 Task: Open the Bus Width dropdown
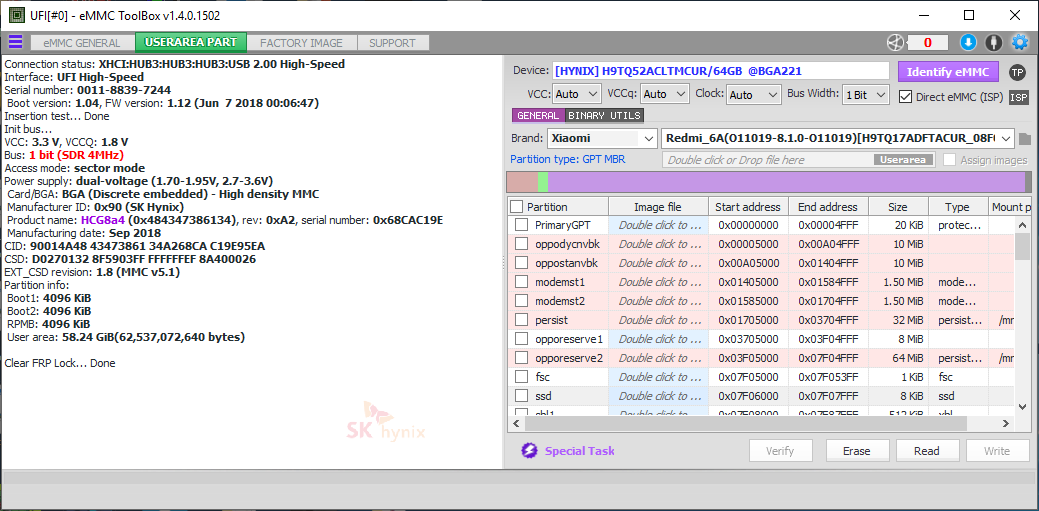click(x=865, y=94)
